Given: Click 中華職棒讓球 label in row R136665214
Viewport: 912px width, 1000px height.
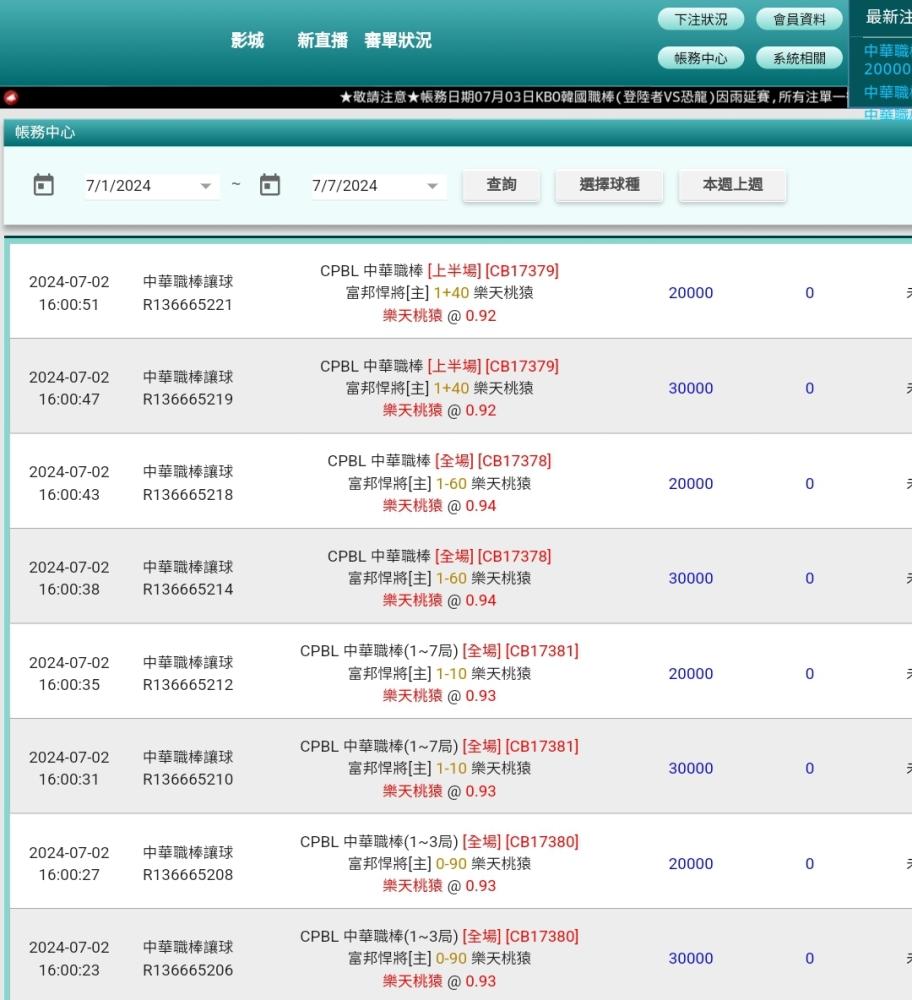Looking at the screenshot, I should click(188, 567).
